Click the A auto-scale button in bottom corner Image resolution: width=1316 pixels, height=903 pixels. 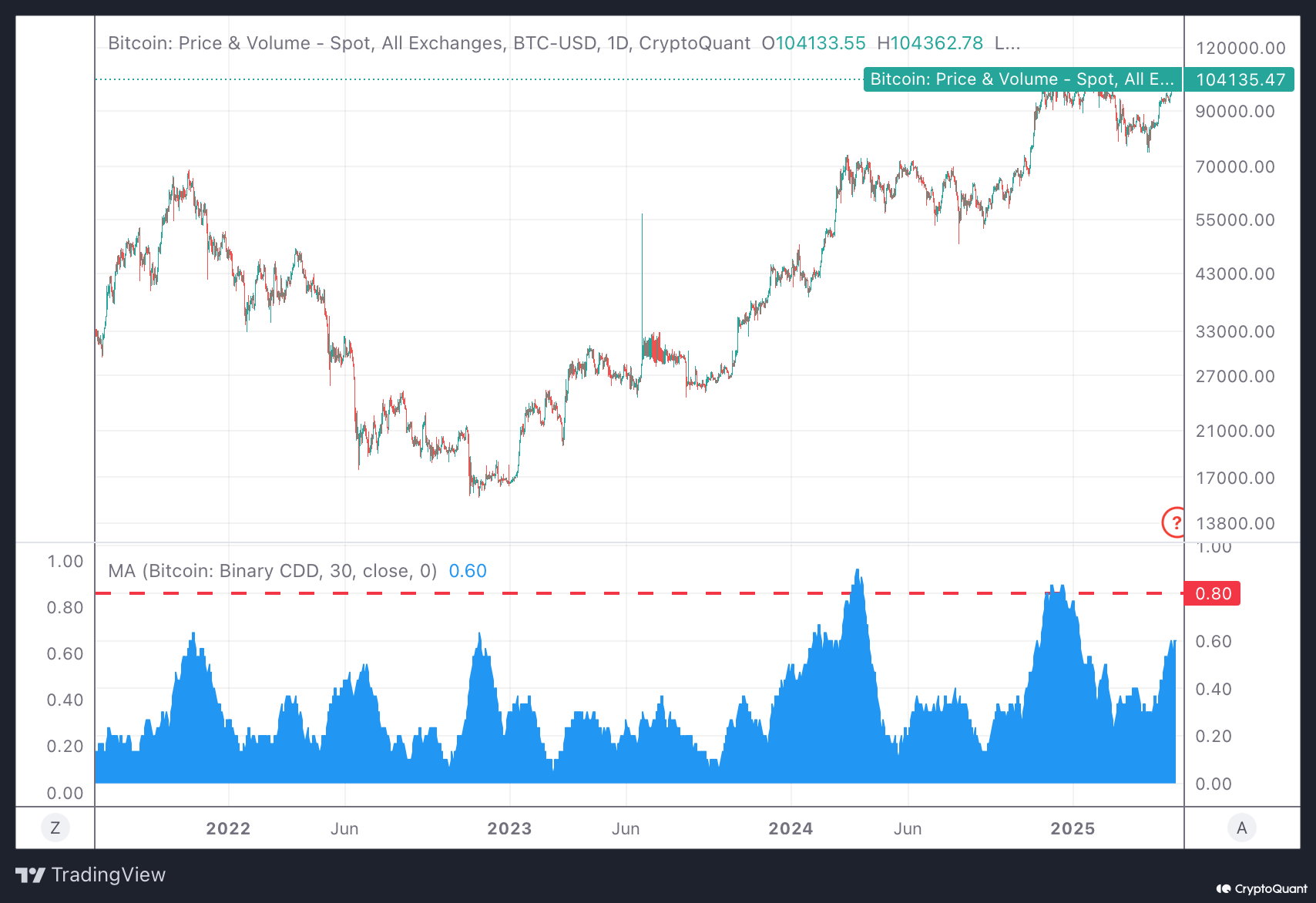click(1242, 827)
